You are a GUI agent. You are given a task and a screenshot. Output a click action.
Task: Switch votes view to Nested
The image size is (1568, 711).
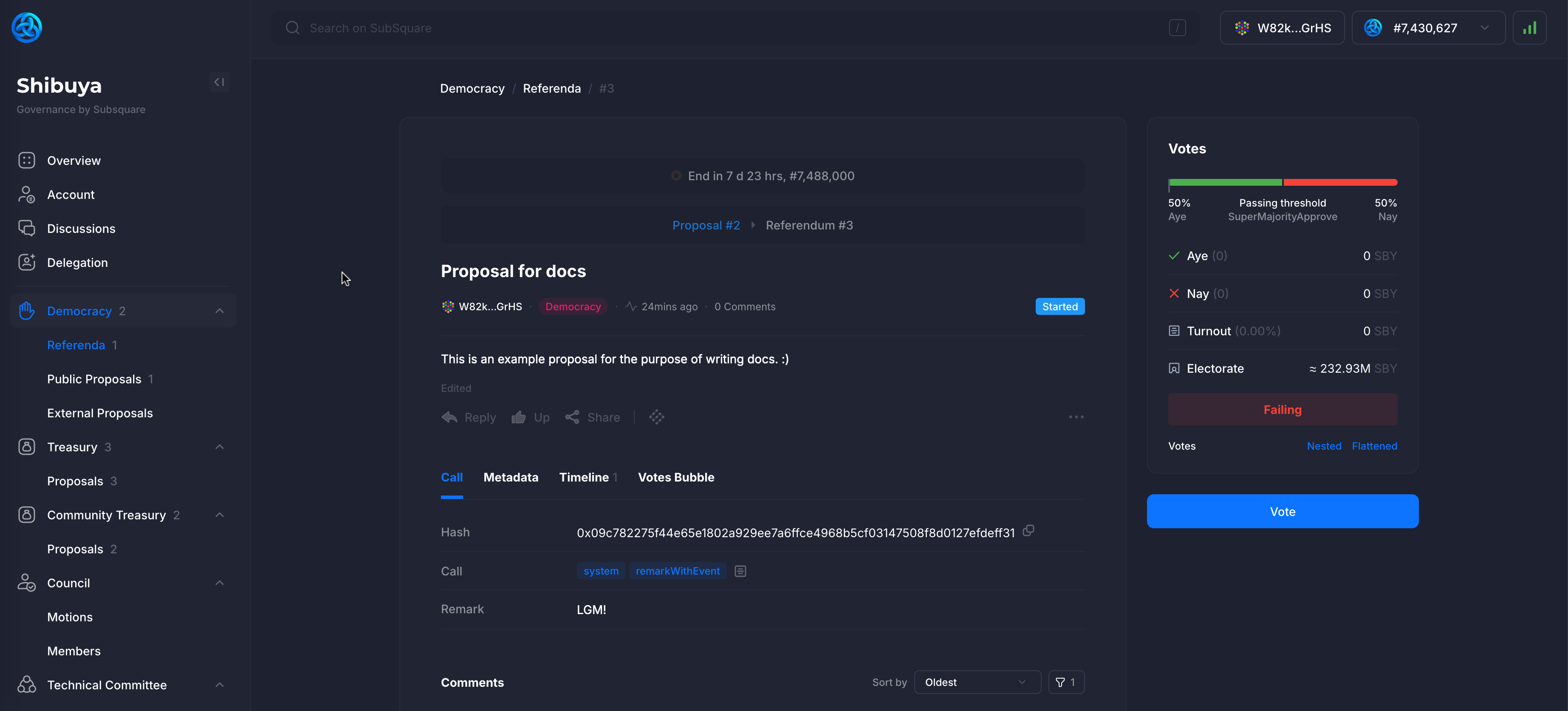point(1323,446)
